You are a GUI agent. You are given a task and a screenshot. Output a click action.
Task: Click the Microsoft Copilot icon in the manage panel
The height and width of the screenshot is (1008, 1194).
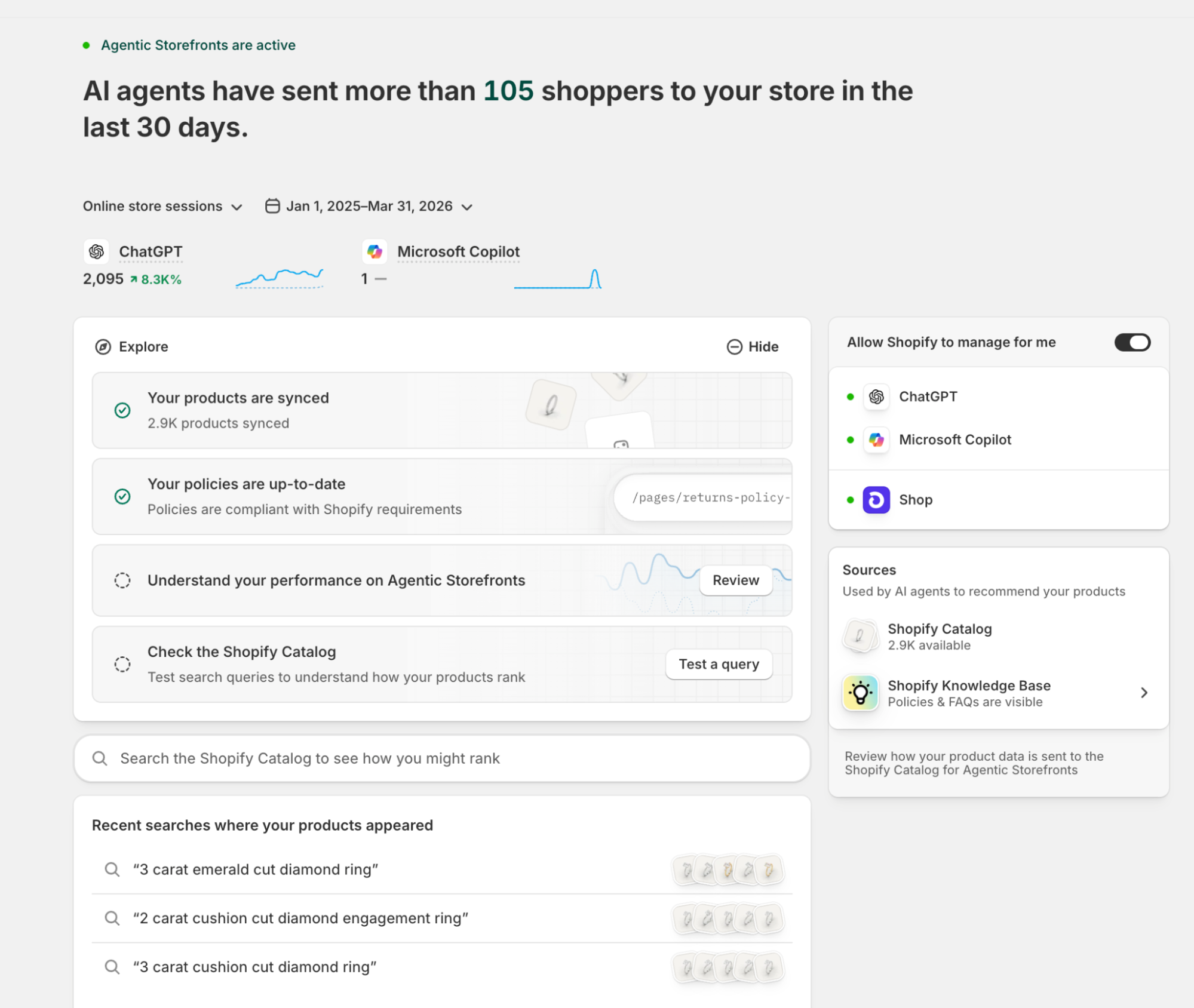(876, 440)
